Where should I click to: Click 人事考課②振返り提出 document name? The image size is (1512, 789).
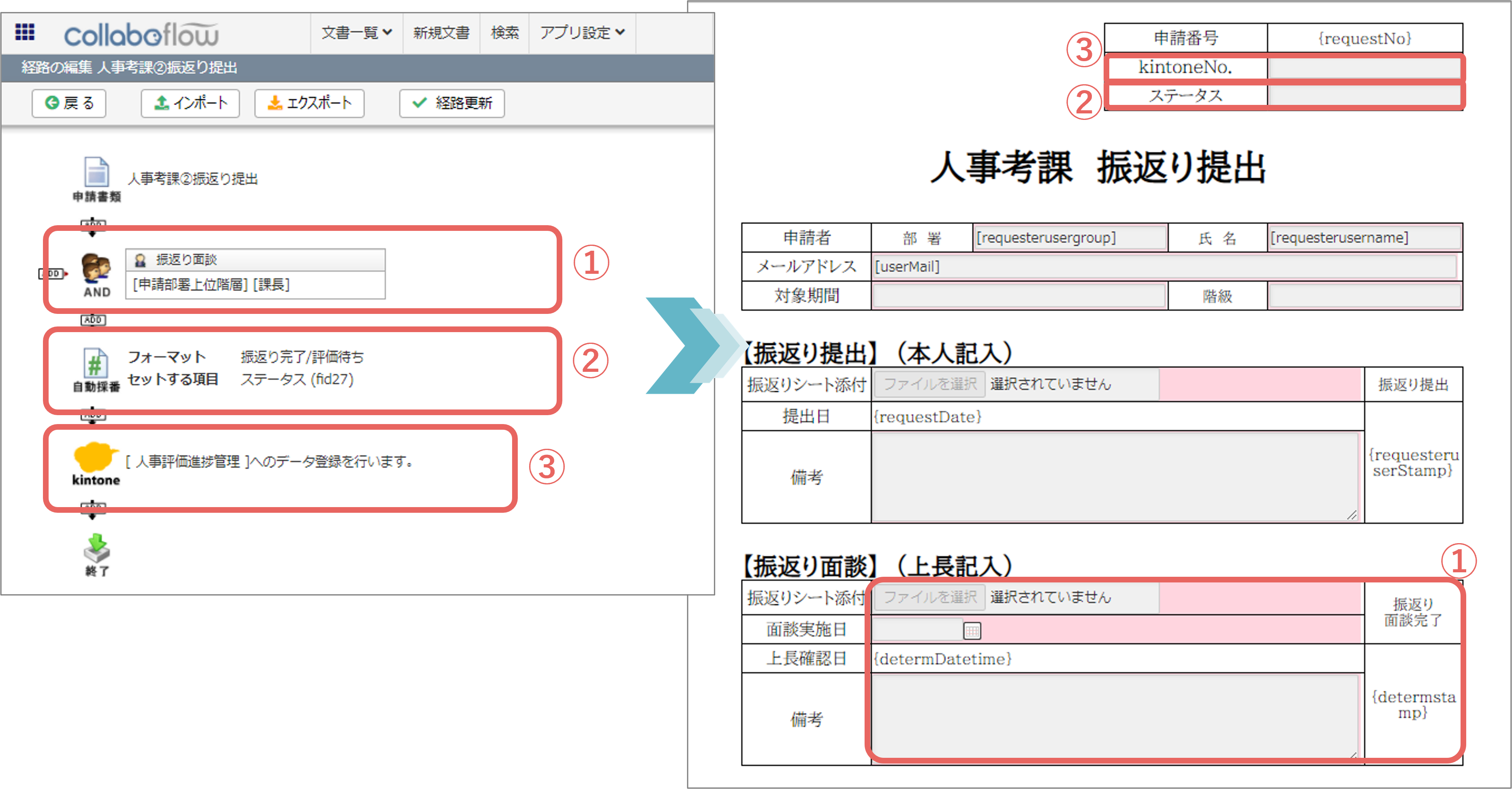(193, 179)
